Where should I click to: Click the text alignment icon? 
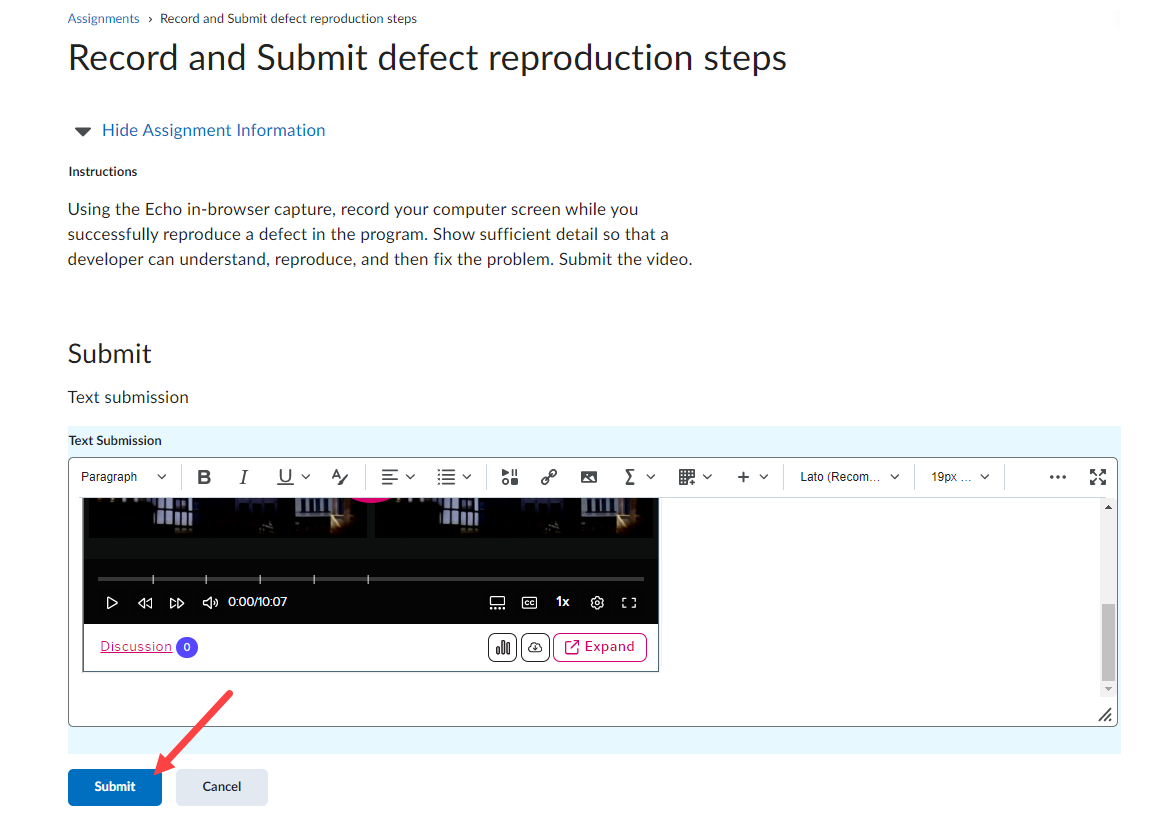coord(390,477)
